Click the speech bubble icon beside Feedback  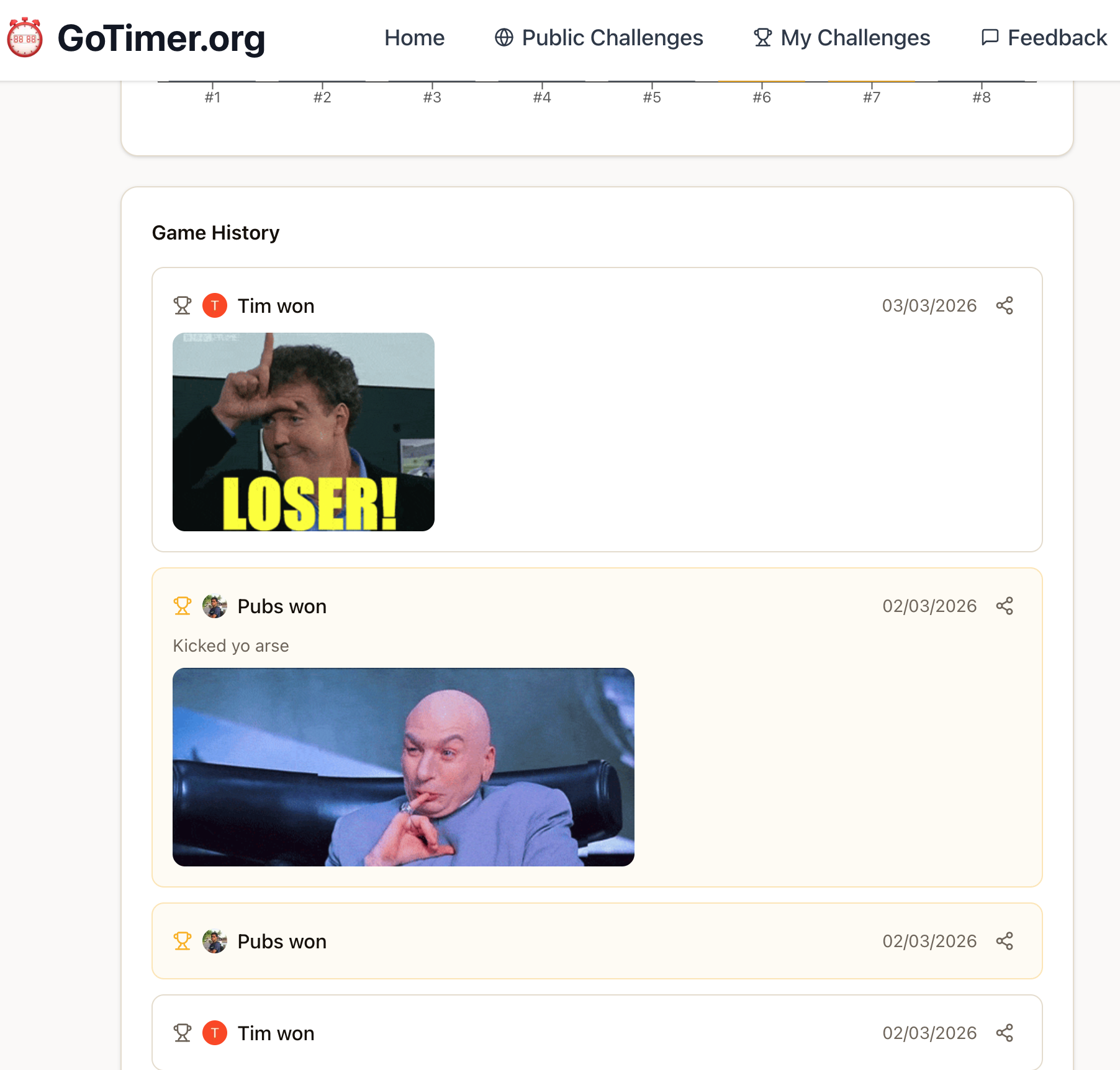pos(990,38)
